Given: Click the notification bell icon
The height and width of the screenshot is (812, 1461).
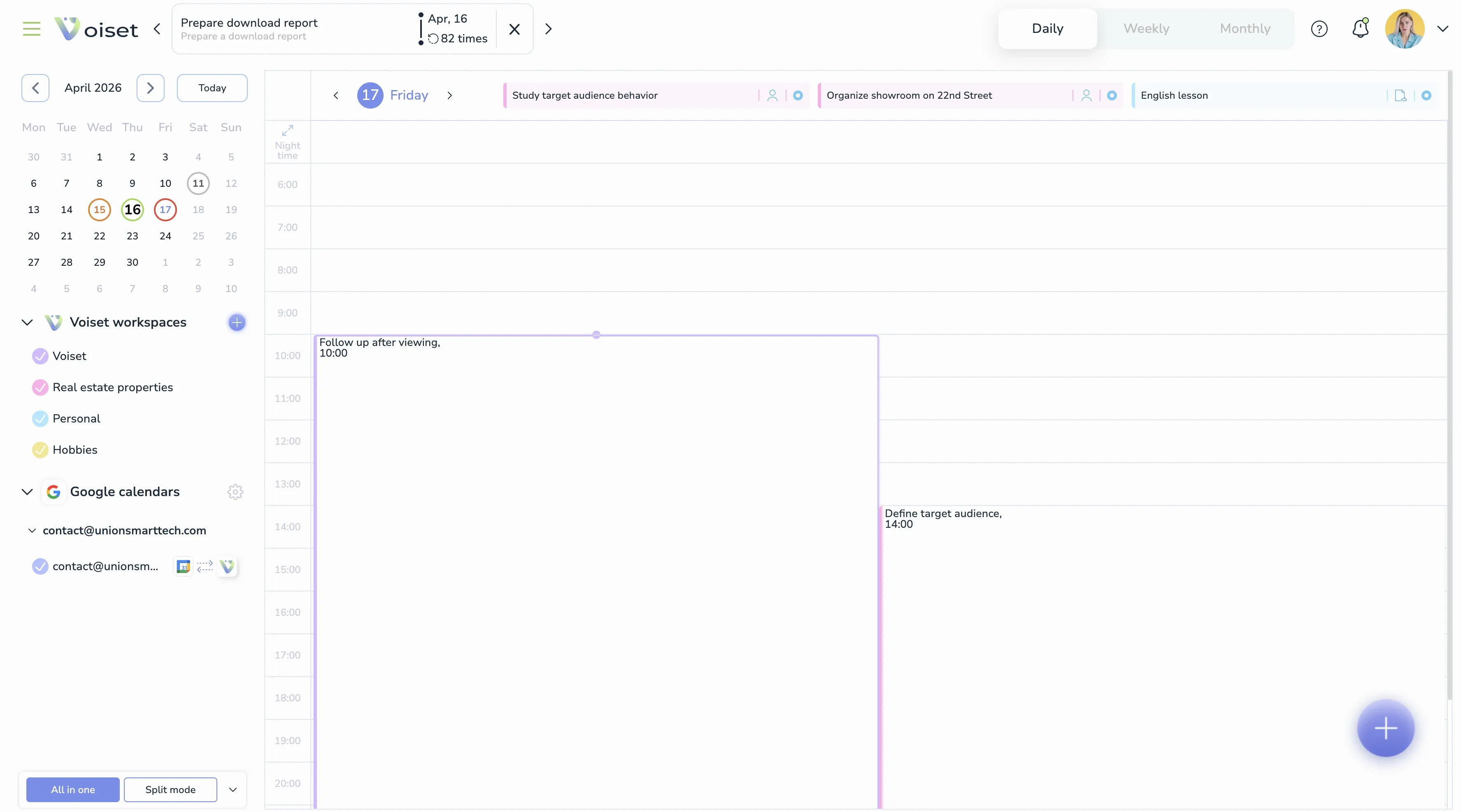Looking at the screenshot, I should click(1360, 28).
